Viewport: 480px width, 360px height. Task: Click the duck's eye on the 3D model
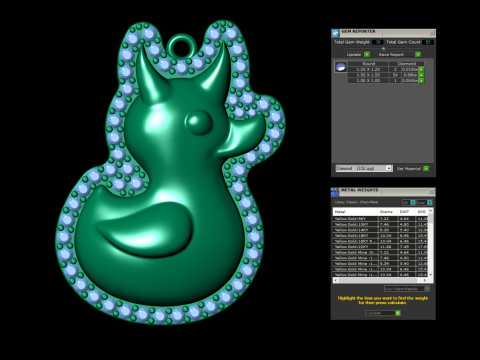pos(199,122)
